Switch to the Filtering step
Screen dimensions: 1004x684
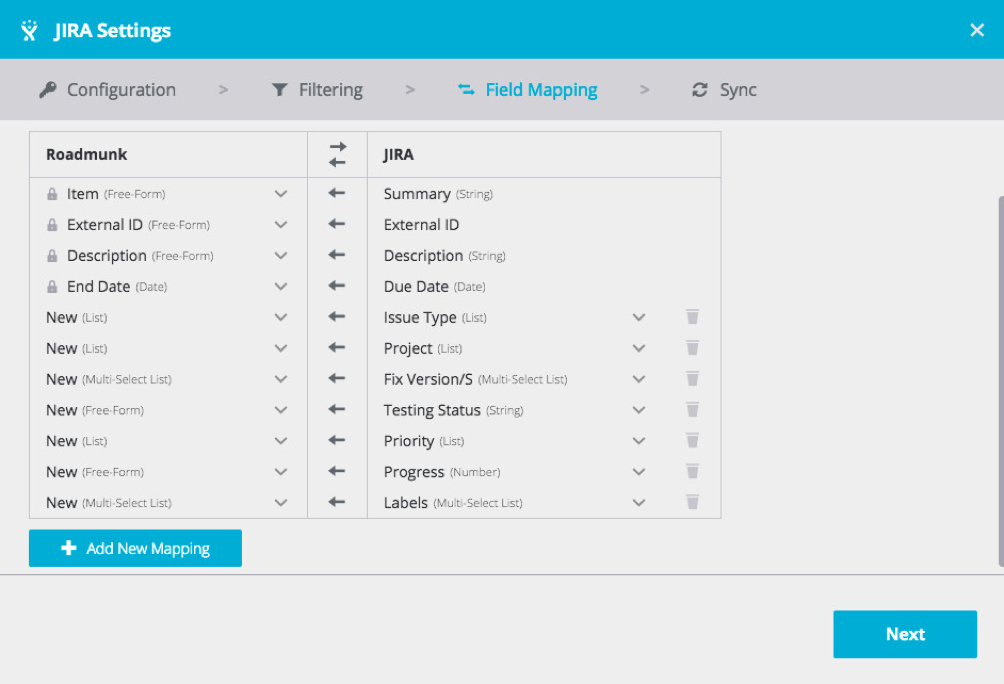[x=317, y=90]
